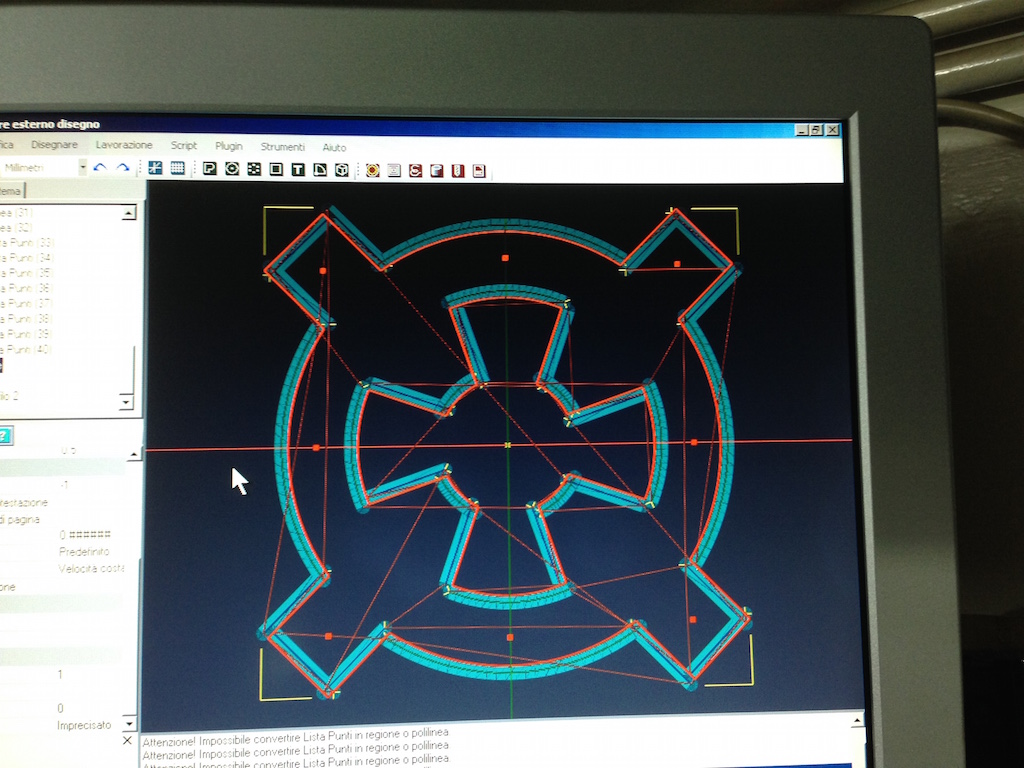Image resolution: width=1024 pixels, height=768 pixels.
Task: Click the red-and-yellow round machining icon
Action: coord(372,170)
